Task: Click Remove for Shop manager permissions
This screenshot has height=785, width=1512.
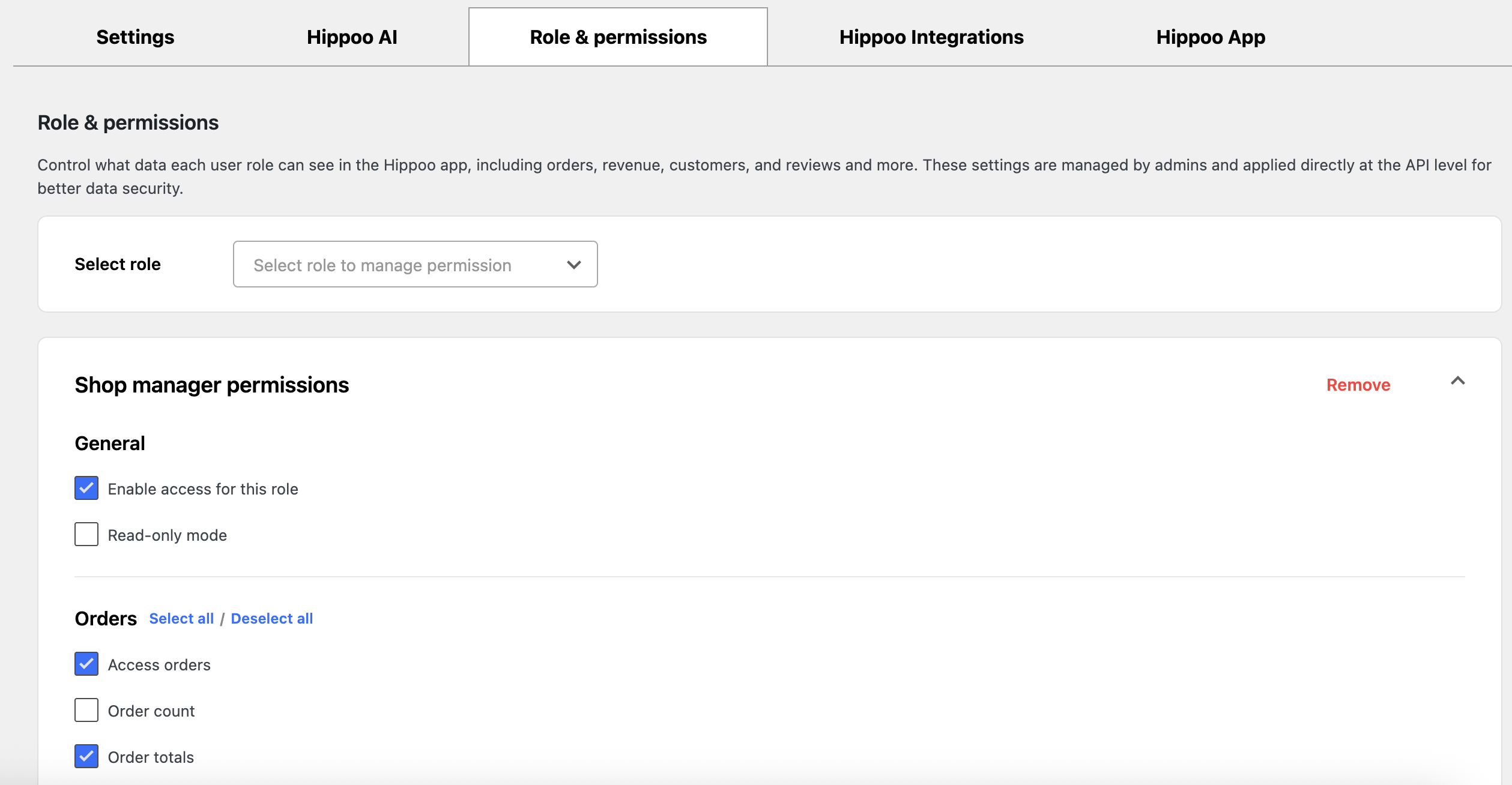Action: pyautogui.click(x=1358, y=385)
